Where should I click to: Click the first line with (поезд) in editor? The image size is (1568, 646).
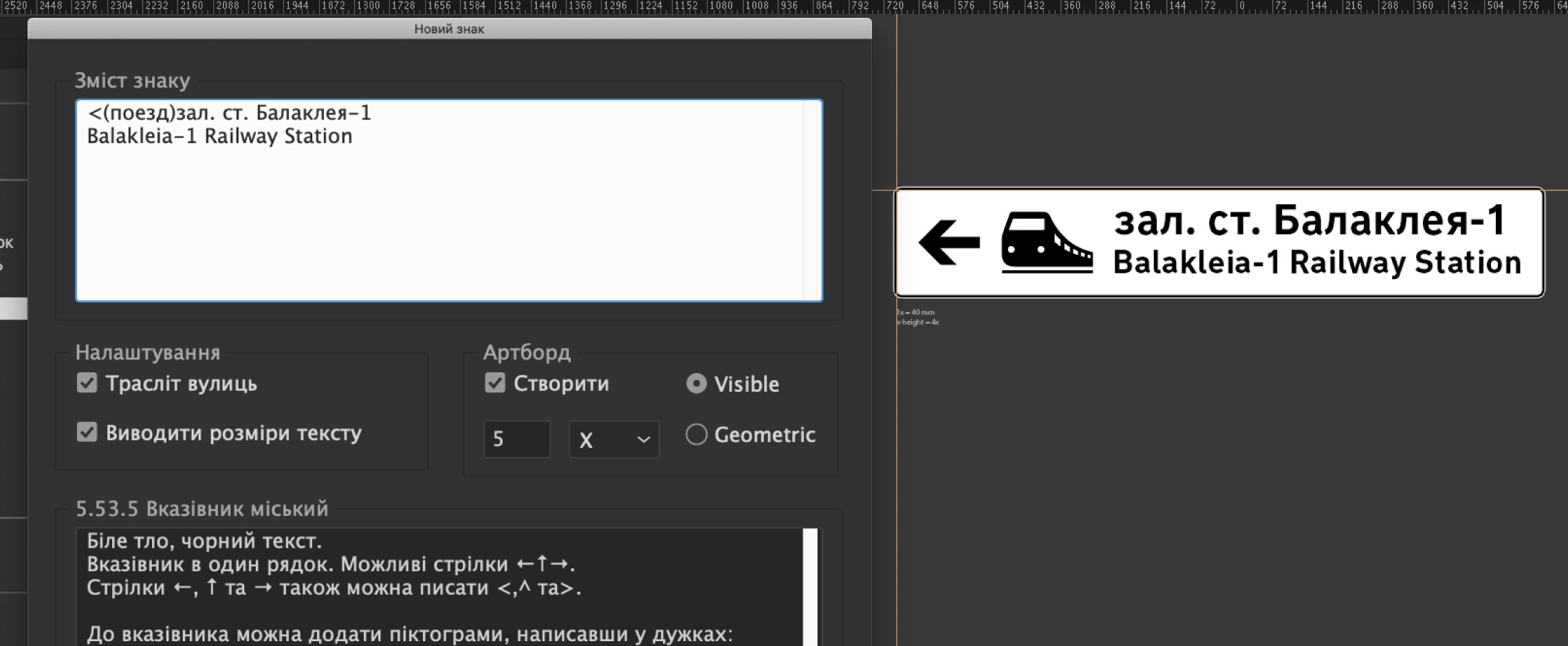230,113
